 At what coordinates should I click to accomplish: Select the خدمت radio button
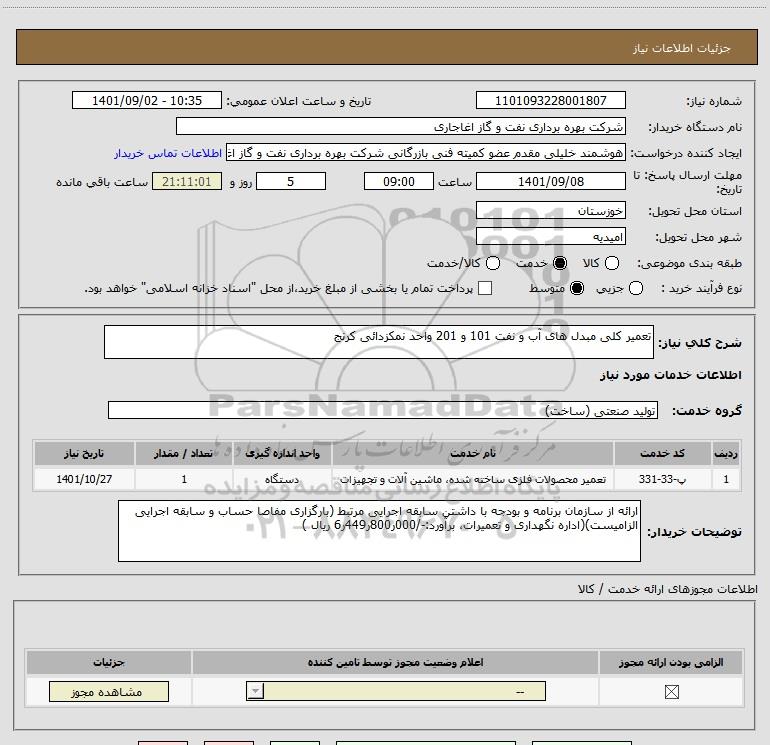559,263
